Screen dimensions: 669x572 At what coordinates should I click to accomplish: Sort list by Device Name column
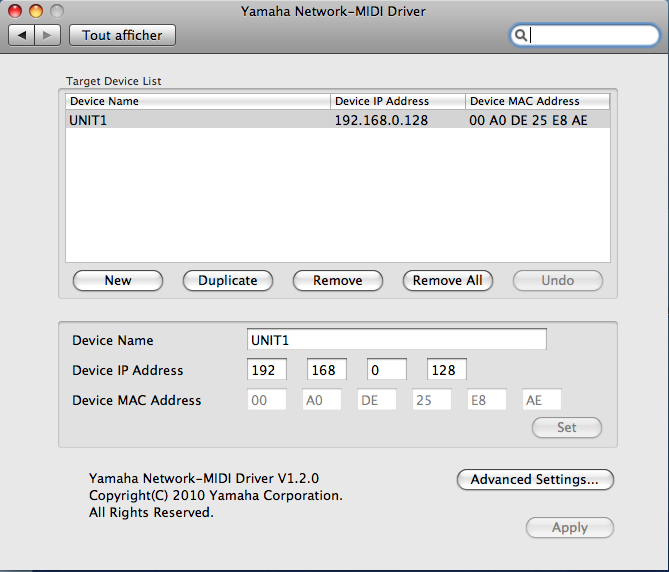(198, 101)
